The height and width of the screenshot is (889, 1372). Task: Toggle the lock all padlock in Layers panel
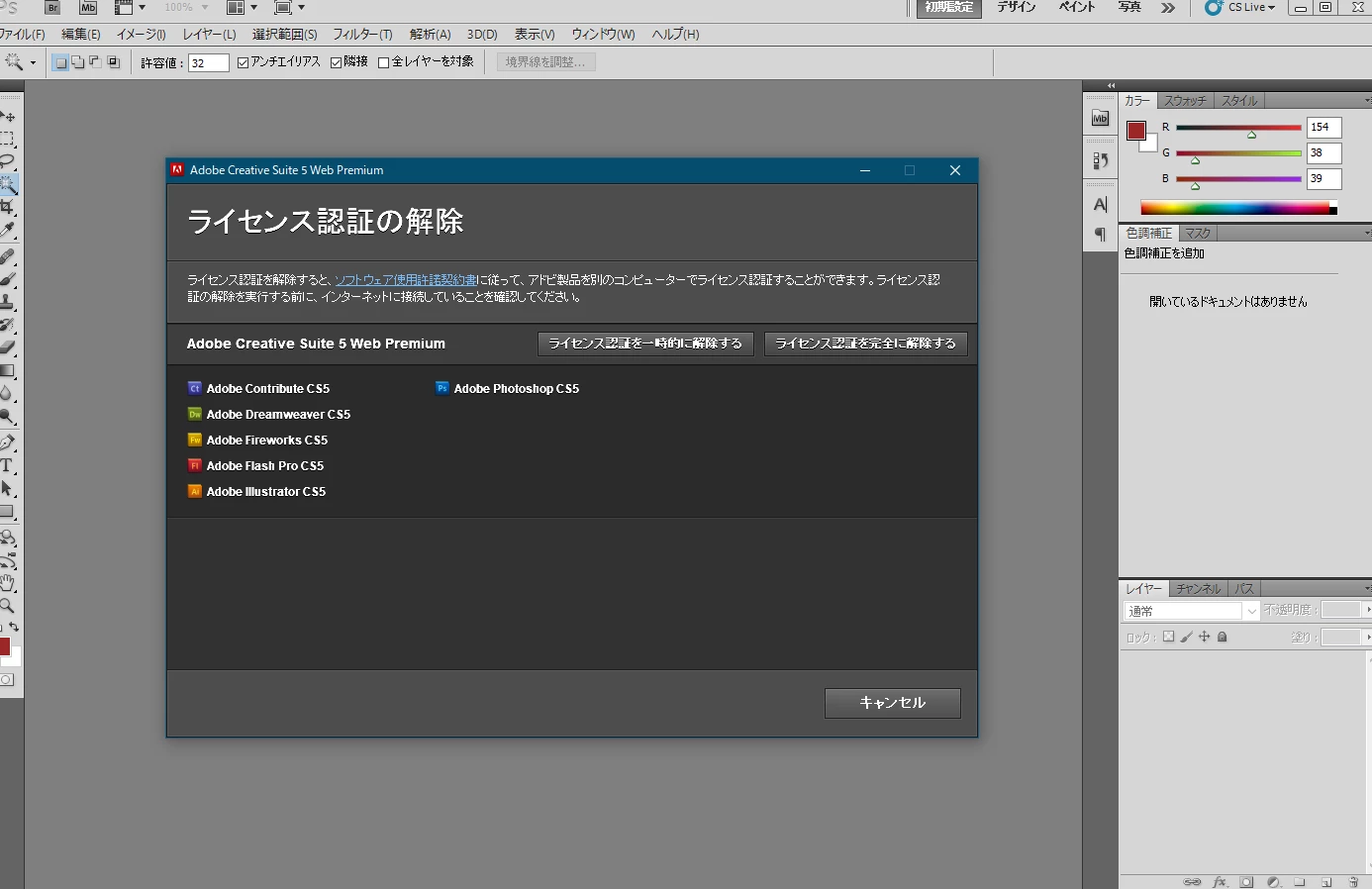point(1222,638)
